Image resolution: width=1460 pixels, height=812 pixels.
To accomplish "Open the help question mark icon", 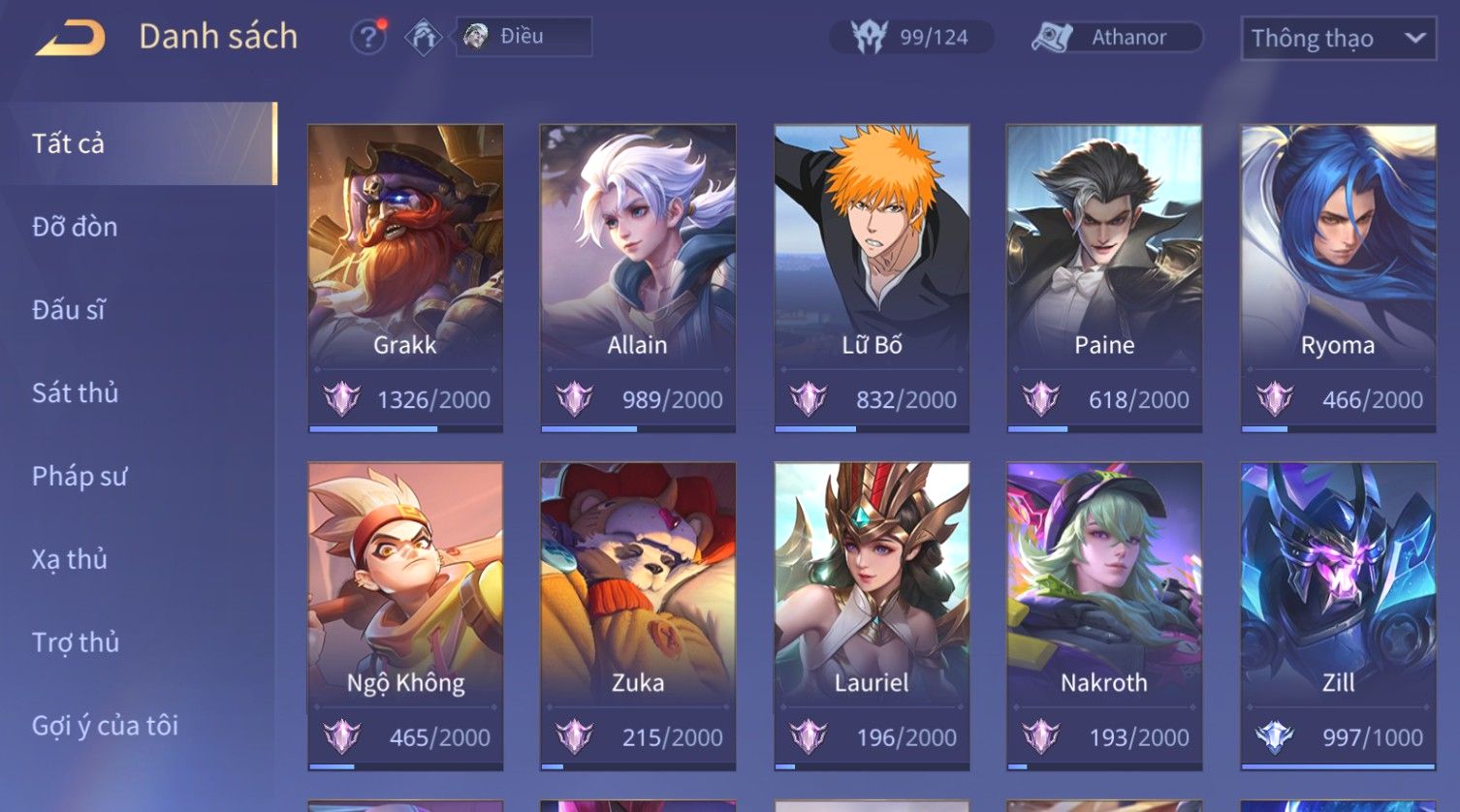I will click(367, 38).
